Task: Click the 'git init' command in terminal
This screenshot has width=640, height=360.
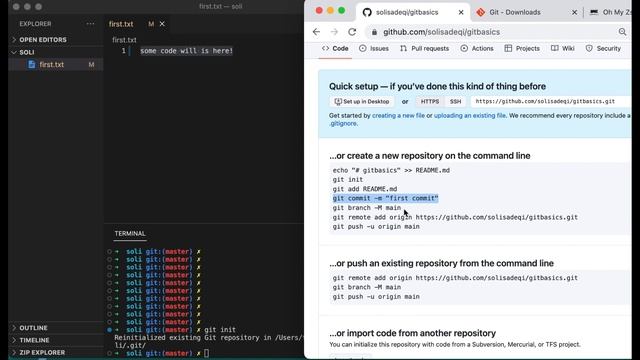Action: (220, 330)
